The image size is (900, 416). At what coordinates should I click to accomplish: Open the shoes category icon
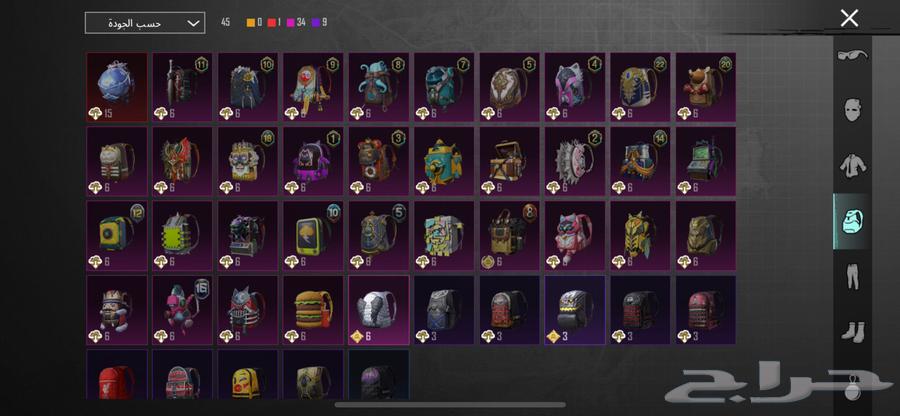(852, 331)
